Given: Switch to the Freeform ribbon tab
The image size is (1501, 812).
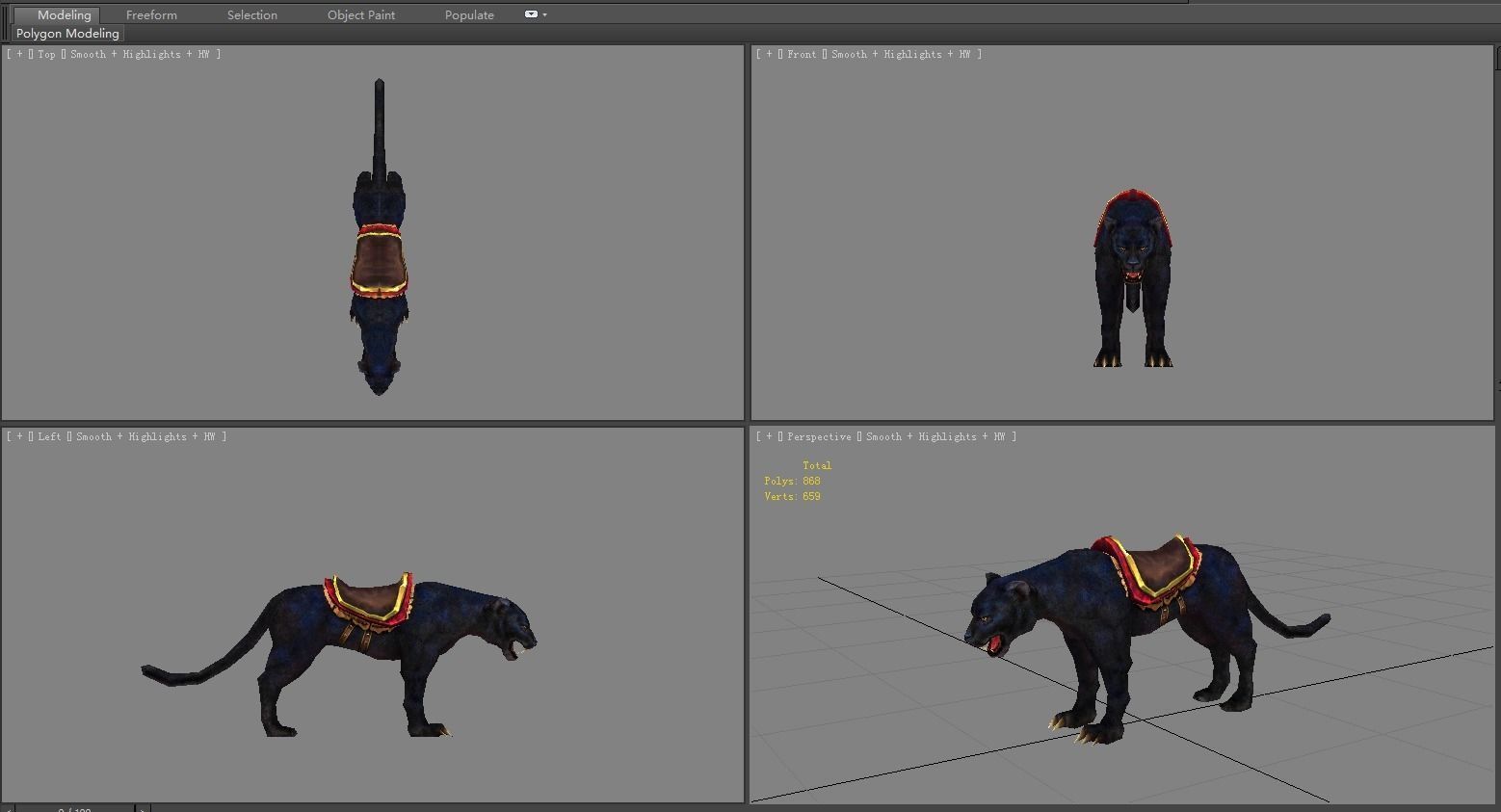Looking at the screenshot, I should pos(151,14).
